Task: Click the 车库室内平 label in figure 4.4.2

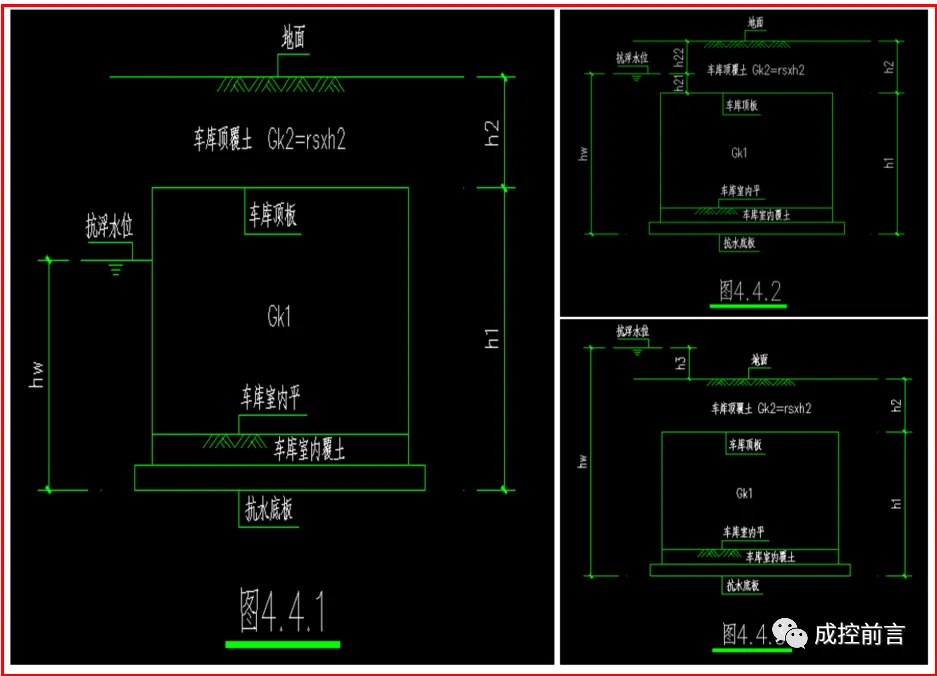Action: pos(740,191)
